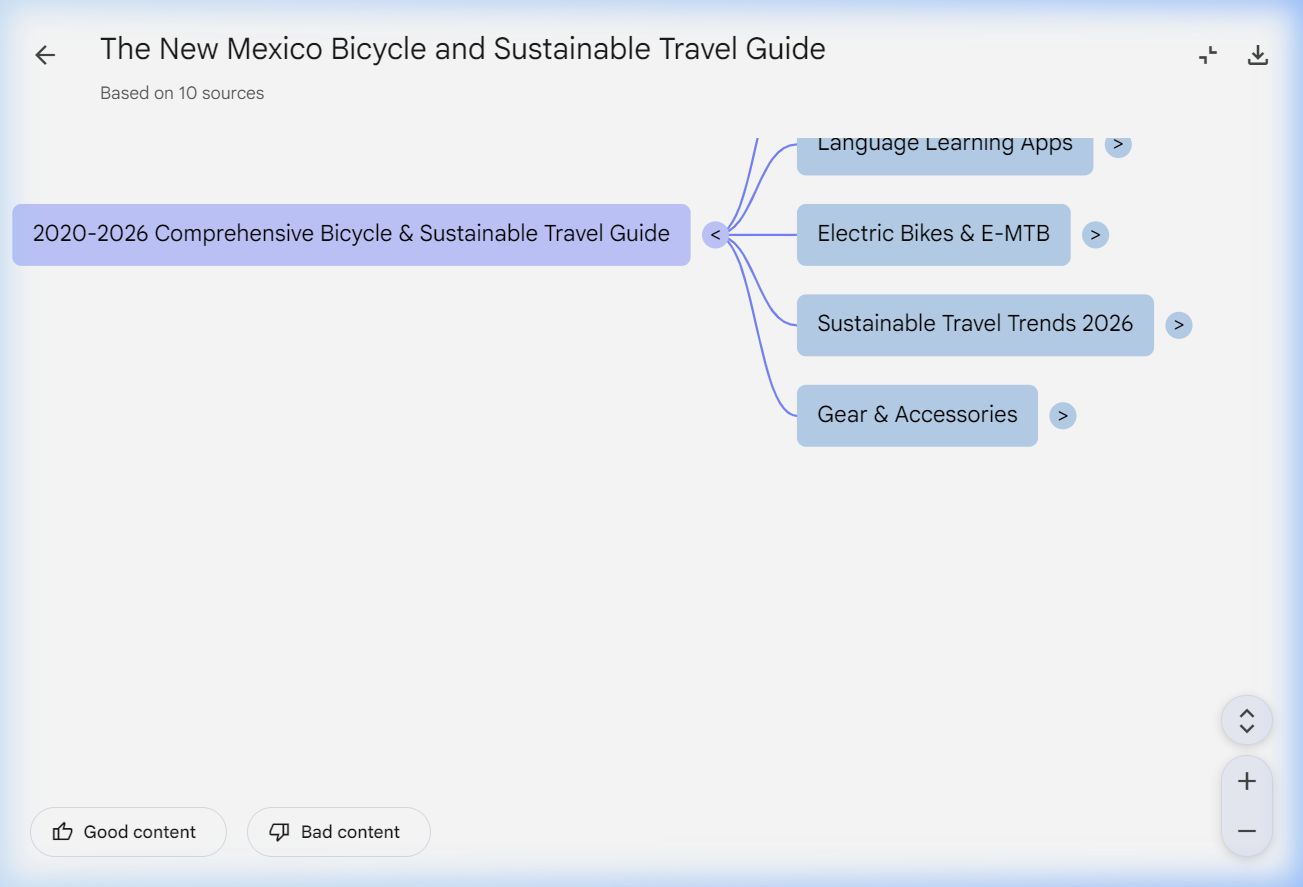This screenshot has height=887, width=1303.
Task: Expand the Electric Bikes & E-MTB arrow
Action: point(1095,235)
